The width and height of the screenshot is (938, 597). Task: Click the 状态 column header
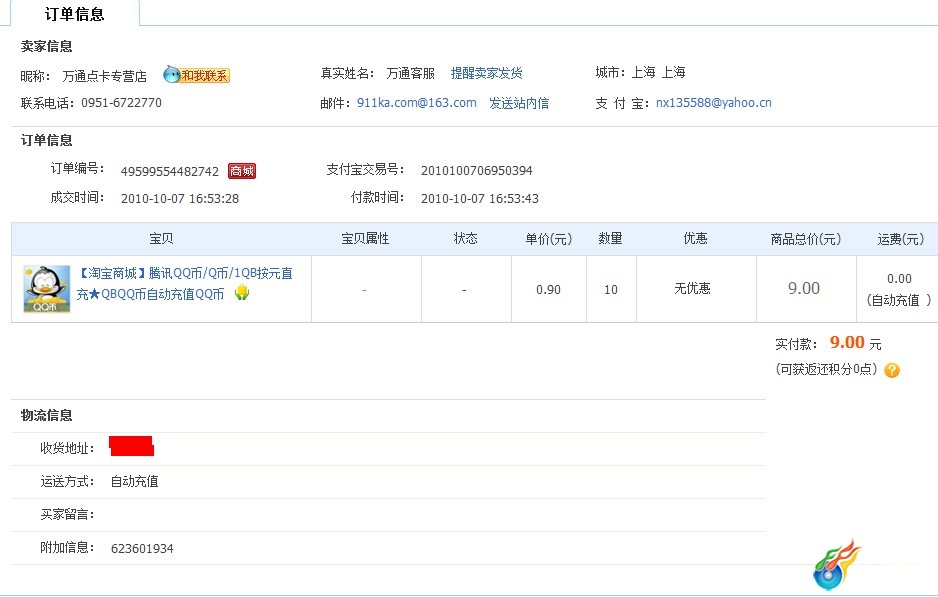tap(465, 239)
